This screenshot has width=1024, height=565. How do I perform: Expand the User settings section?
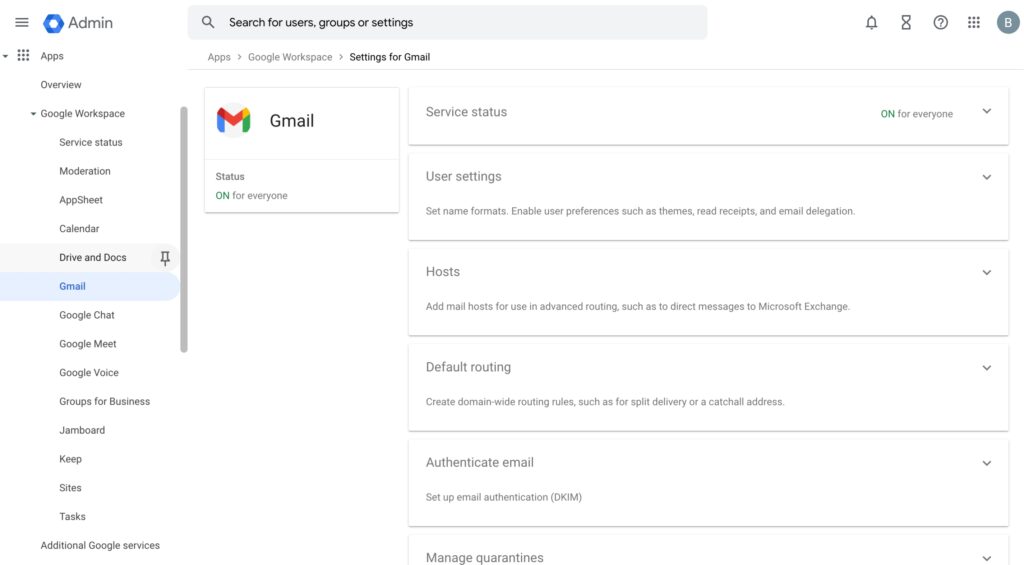(986, 177)
